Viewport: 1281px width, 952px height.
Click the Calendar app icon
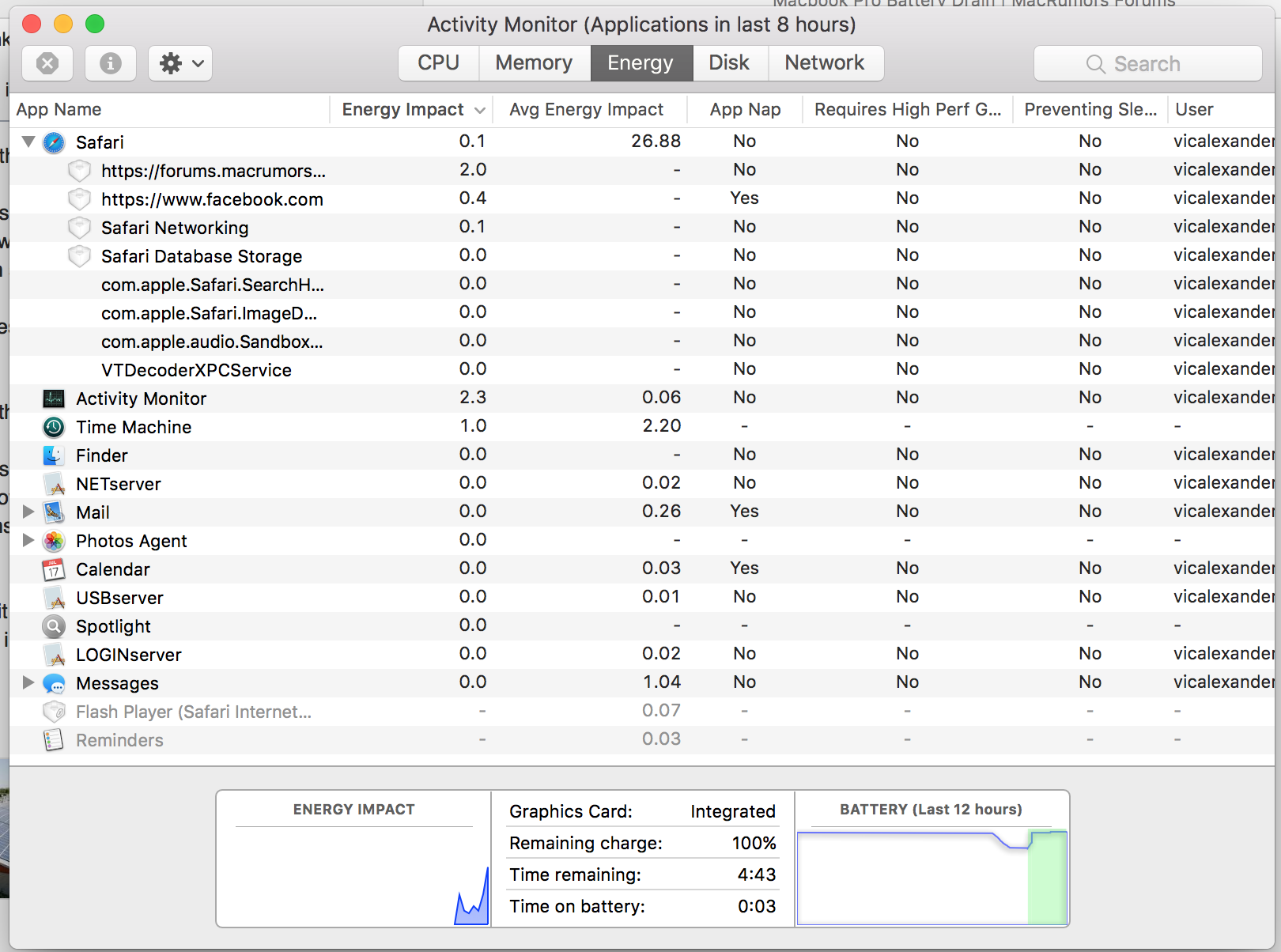[54, 569]
